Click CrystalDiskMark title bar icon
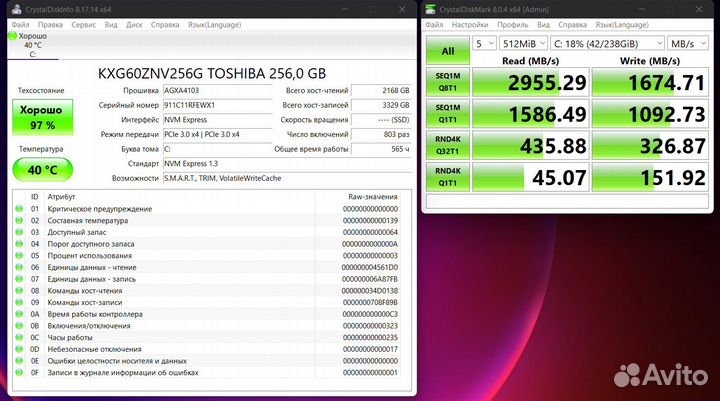This screenshot has width=720, height=401. (x=430, y=9)
